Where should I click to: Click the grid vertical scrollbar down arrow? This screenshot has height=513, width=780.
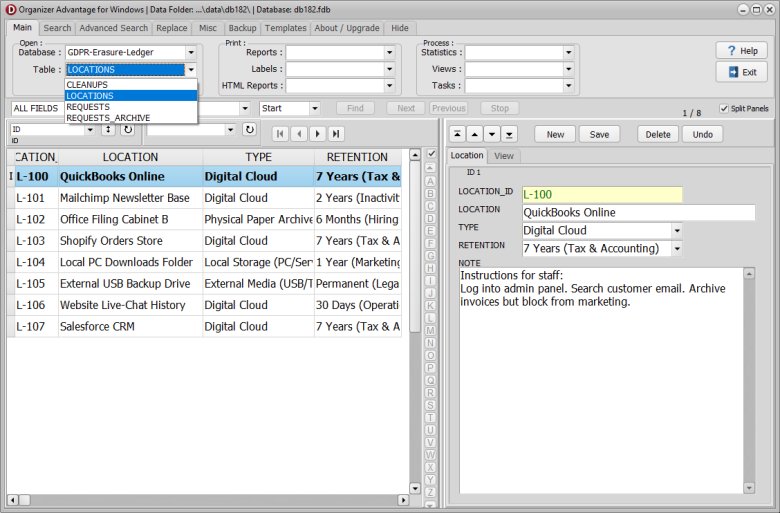415,488
